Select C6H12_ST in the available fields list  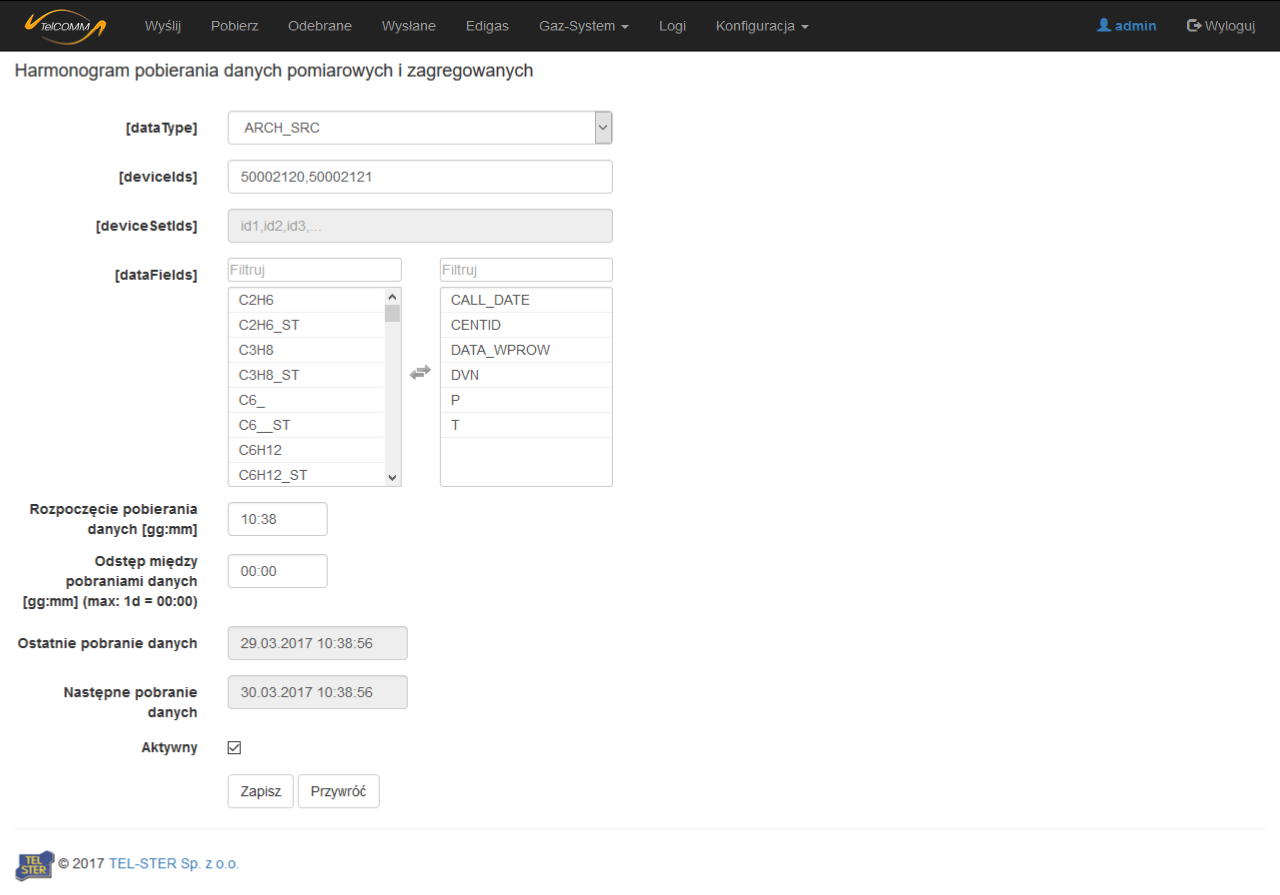coord(307,475)
